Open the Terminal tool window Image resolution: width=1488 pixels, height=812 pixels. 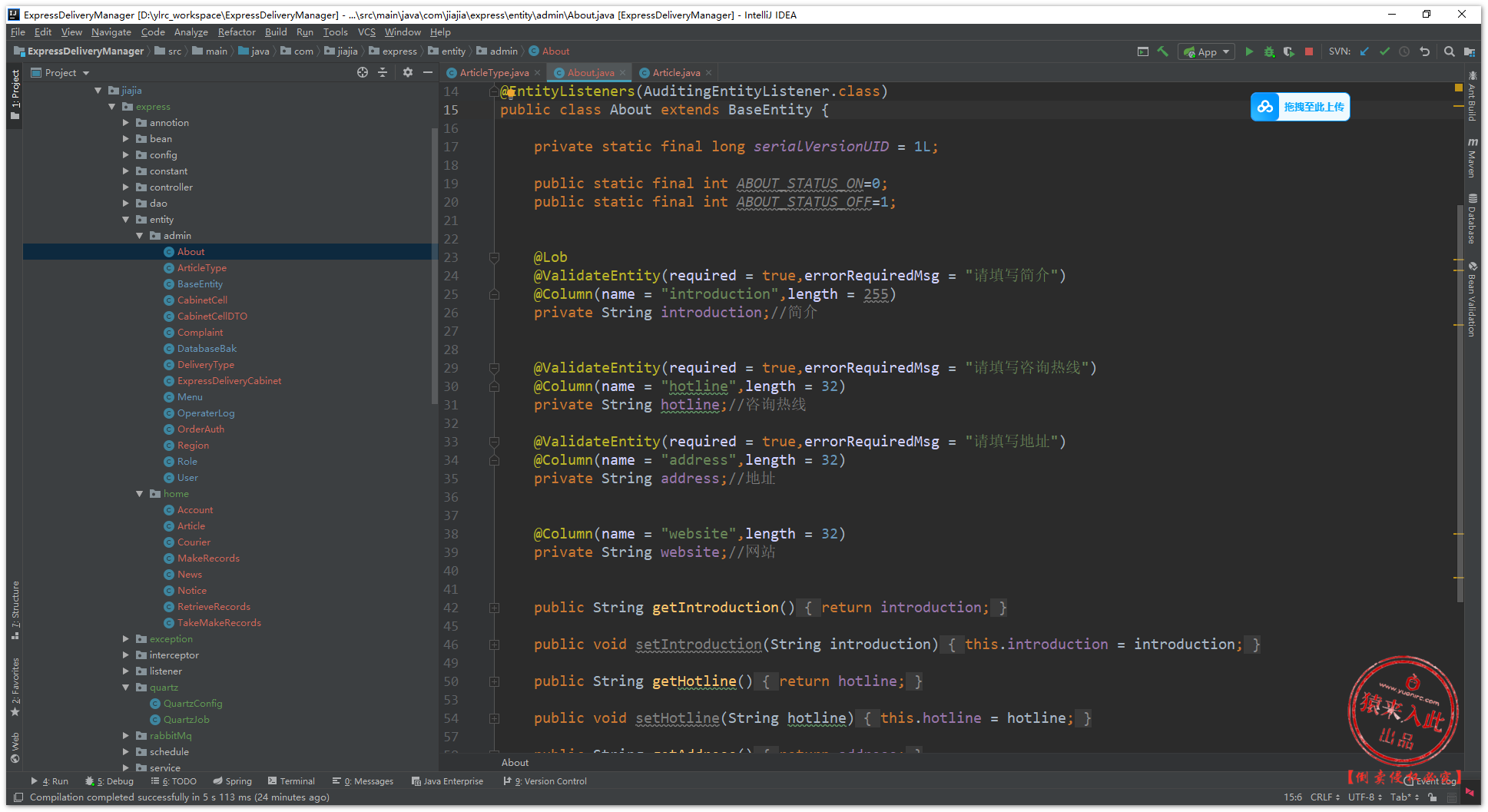[291, 781]
